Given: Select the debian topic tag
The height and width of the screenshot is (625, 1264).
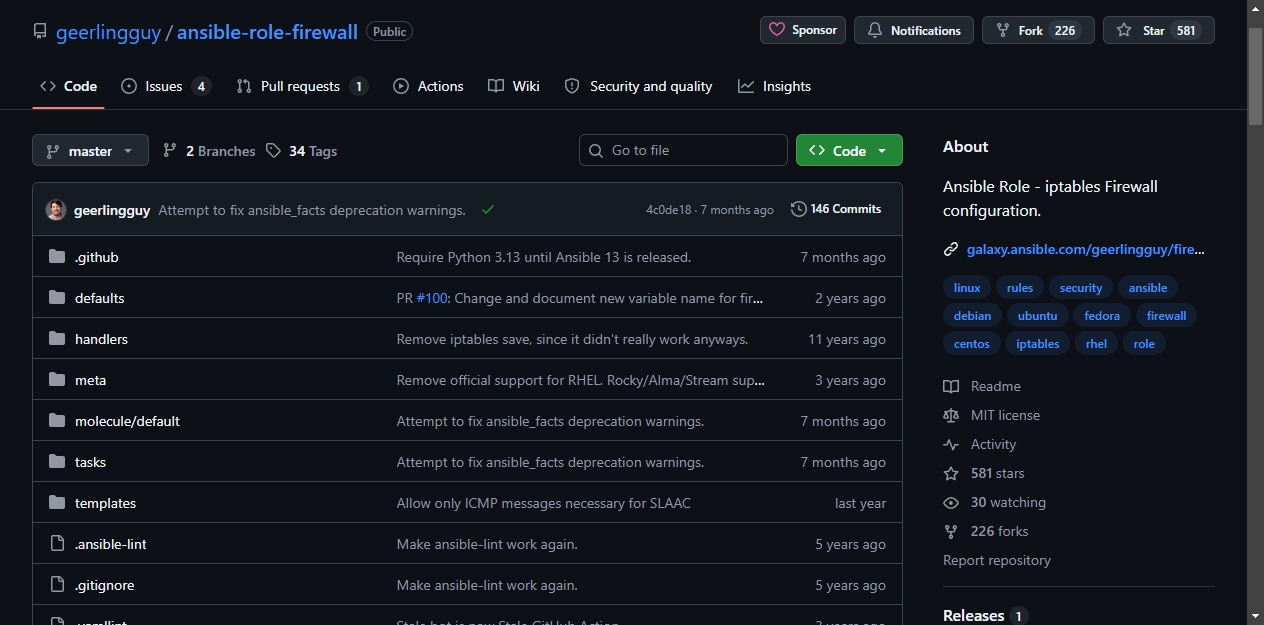Looking at the screenshot, I should [x=972, y=316].
